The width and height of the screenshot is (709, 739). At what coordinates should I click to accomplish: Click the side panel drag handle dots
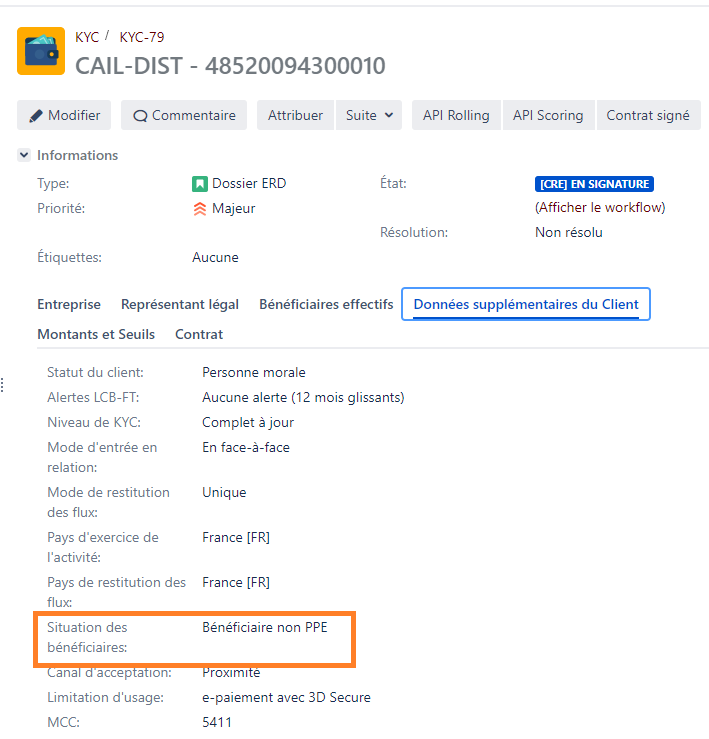(x=2, y=385)
